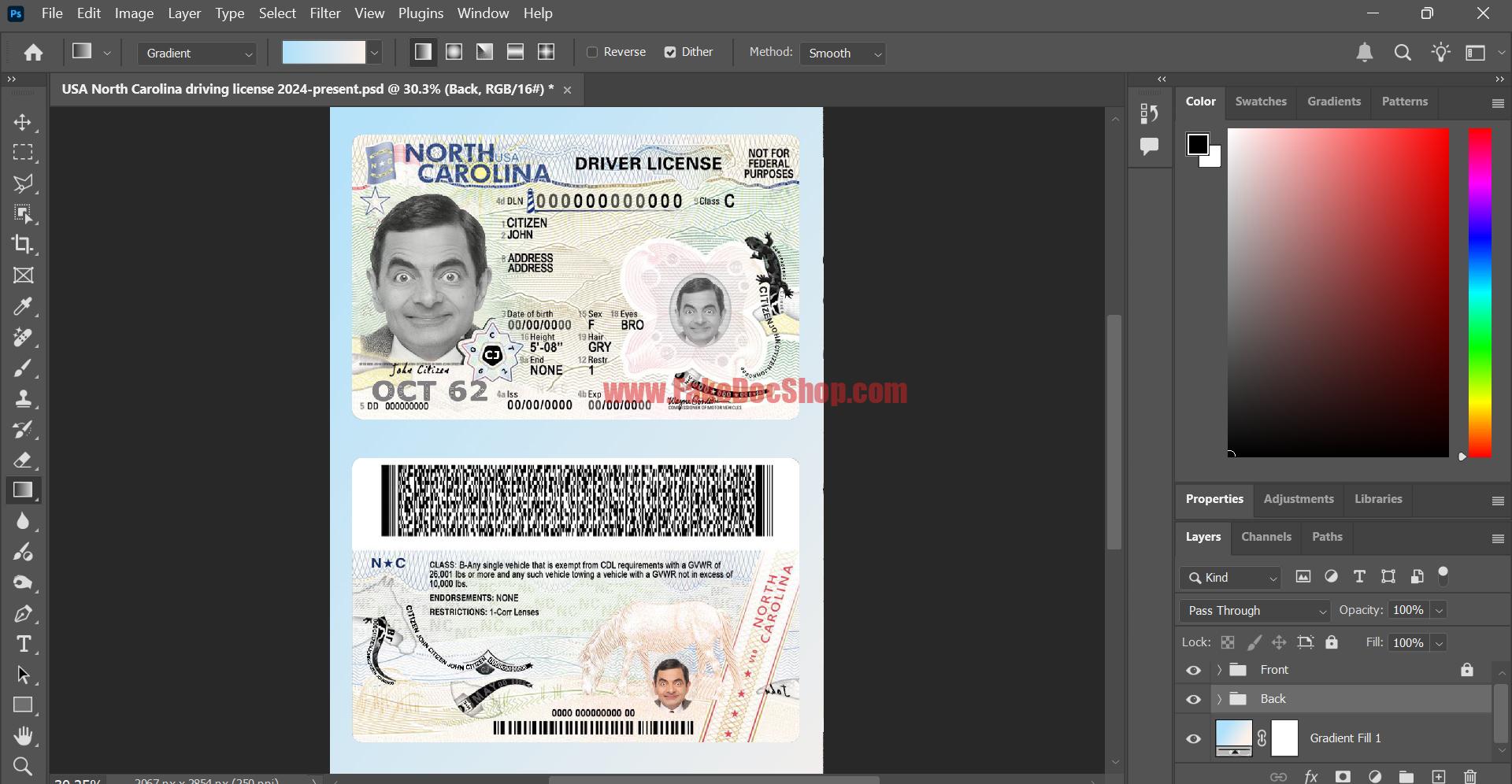Select the Eyedropper tool

click(23, 306)
